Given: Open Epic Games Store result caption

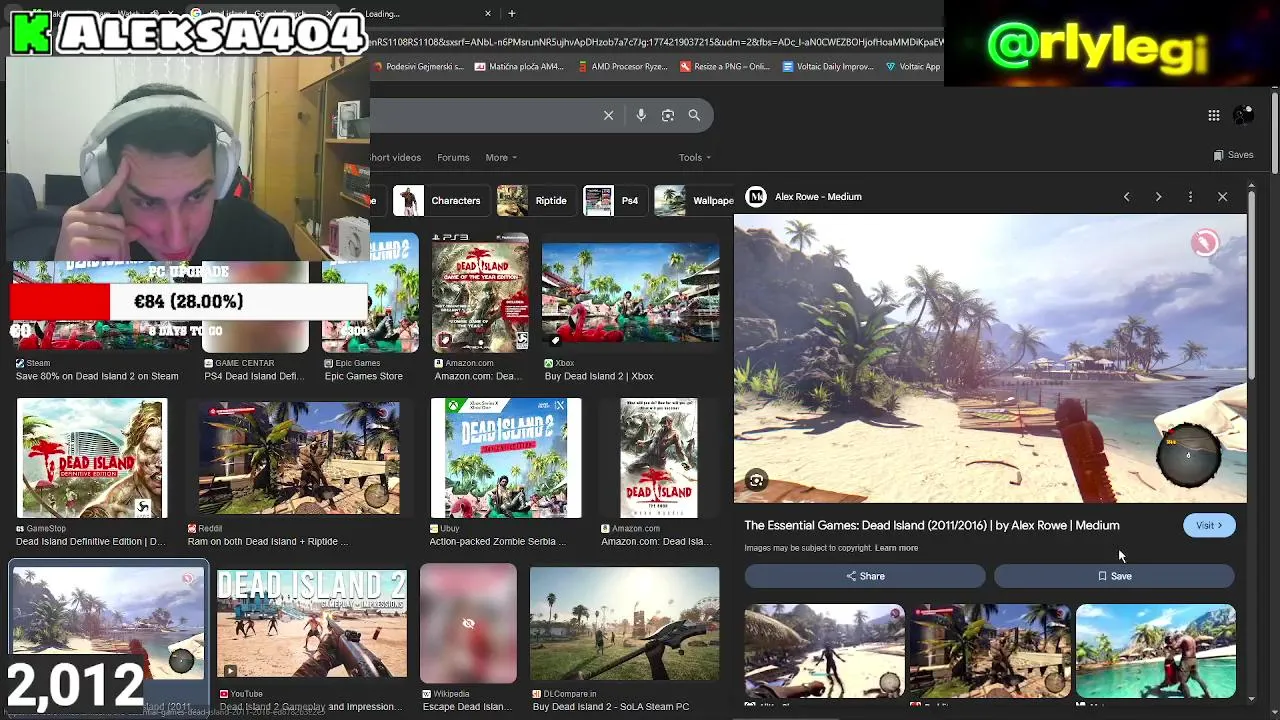Looking at the screenshot, I should [364, 376].
